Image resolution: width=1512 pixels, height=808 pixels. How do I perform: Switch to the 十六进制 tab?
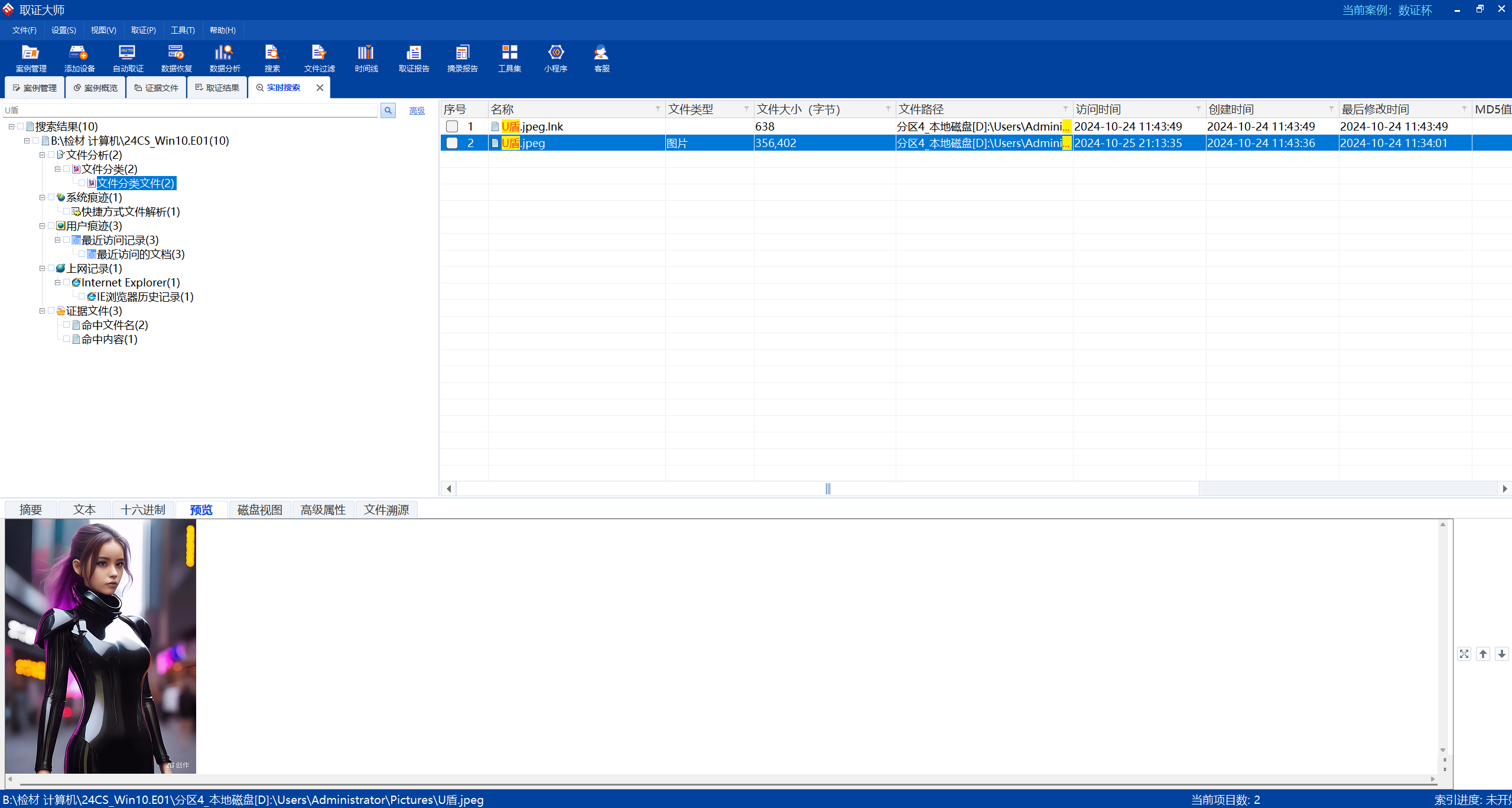(142, 510)
